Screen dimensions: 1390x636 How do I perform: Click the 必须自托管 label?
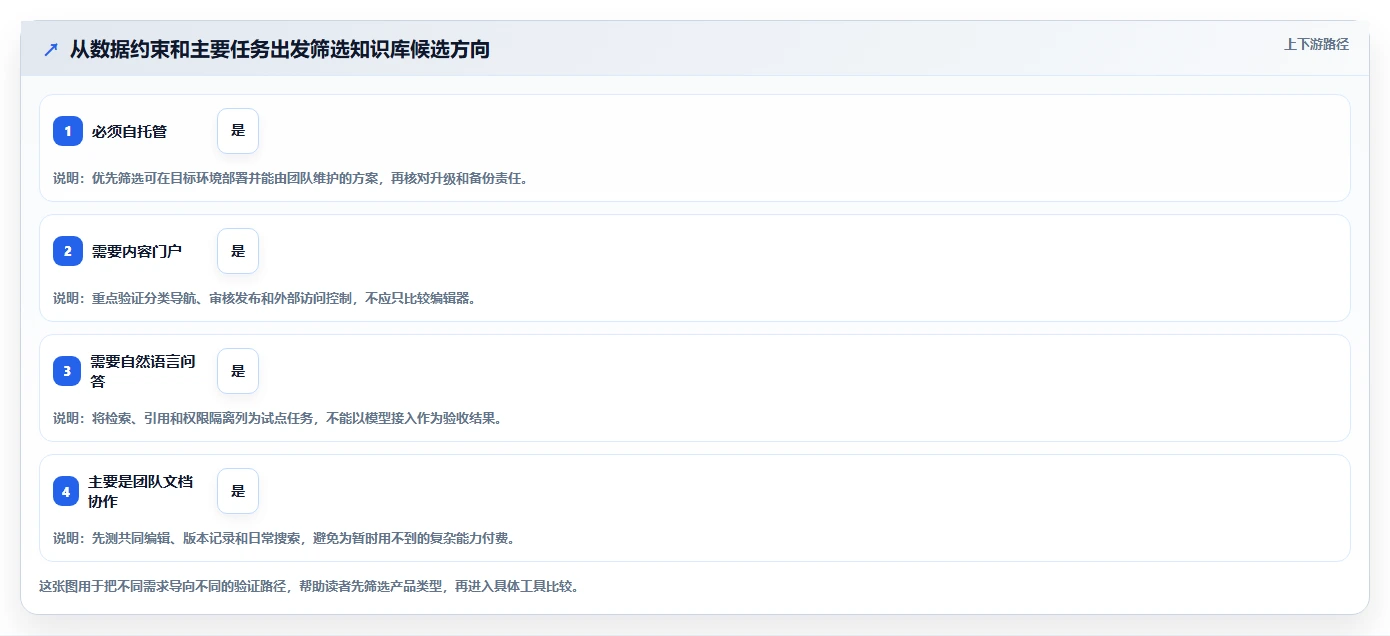(x=129, y=131)
